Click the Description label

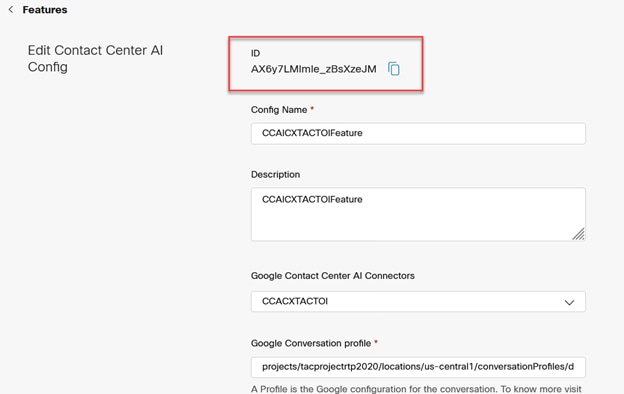tap(275, 174)
